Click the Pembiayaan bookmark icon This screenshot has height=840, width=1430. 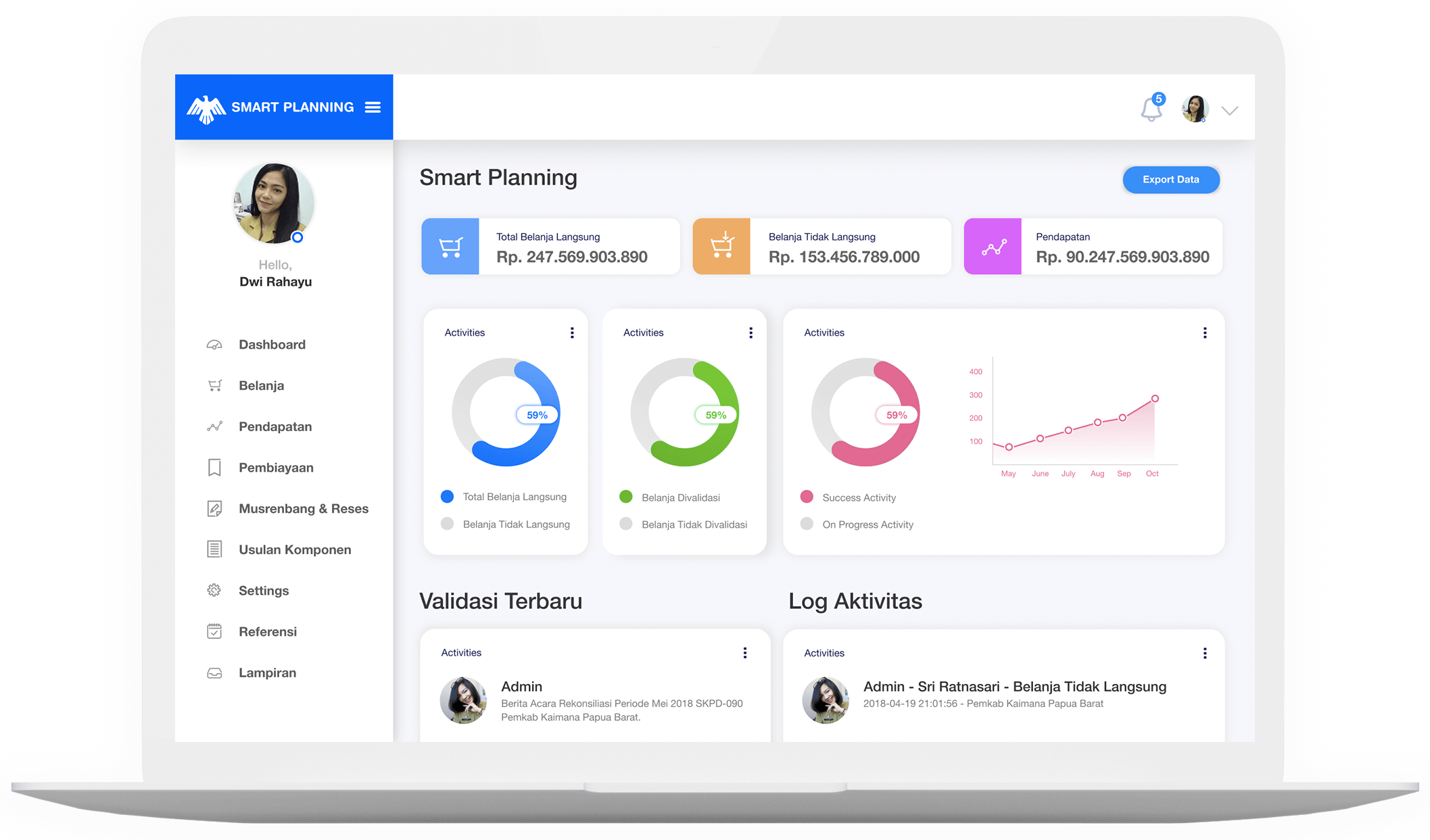pyautogui.click(x=214, y=468)
